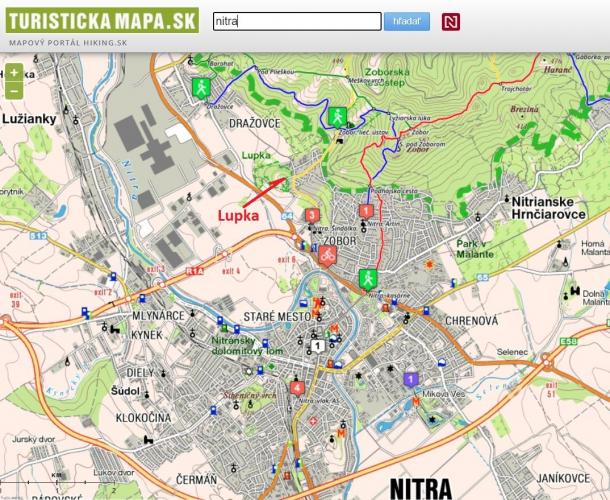Click red marker number 1 below Podhájska cesta
Screen dimensions: 610x500
coord(366,211)
